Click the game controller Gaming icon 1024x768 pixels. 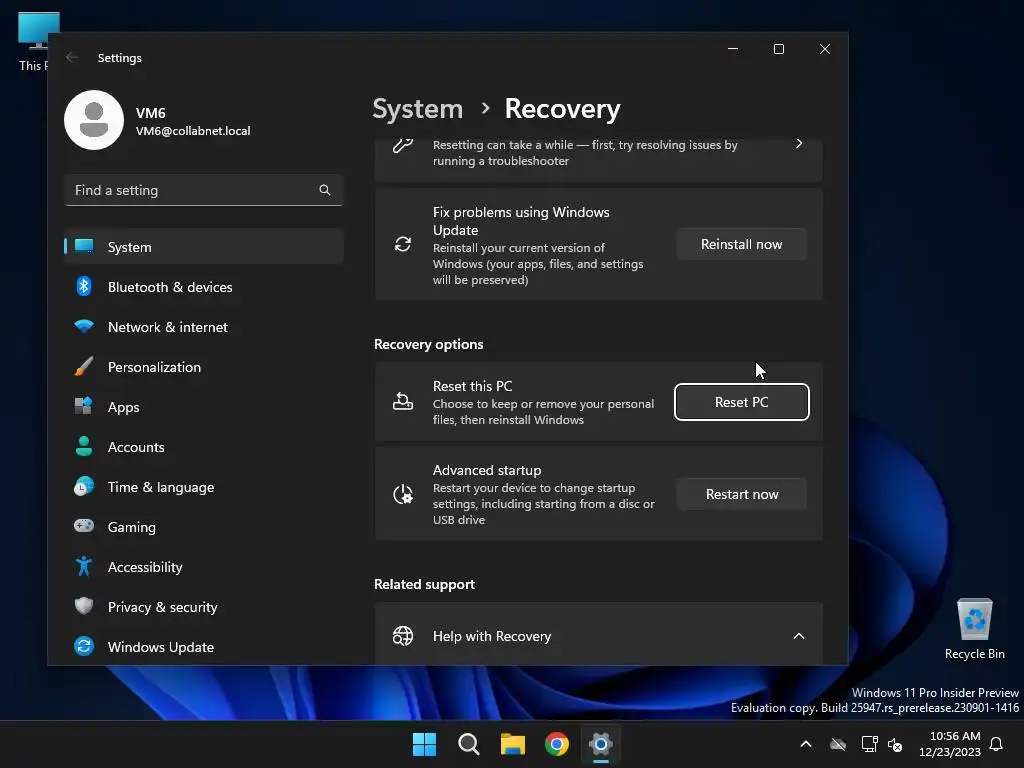(x=84, y=526)
